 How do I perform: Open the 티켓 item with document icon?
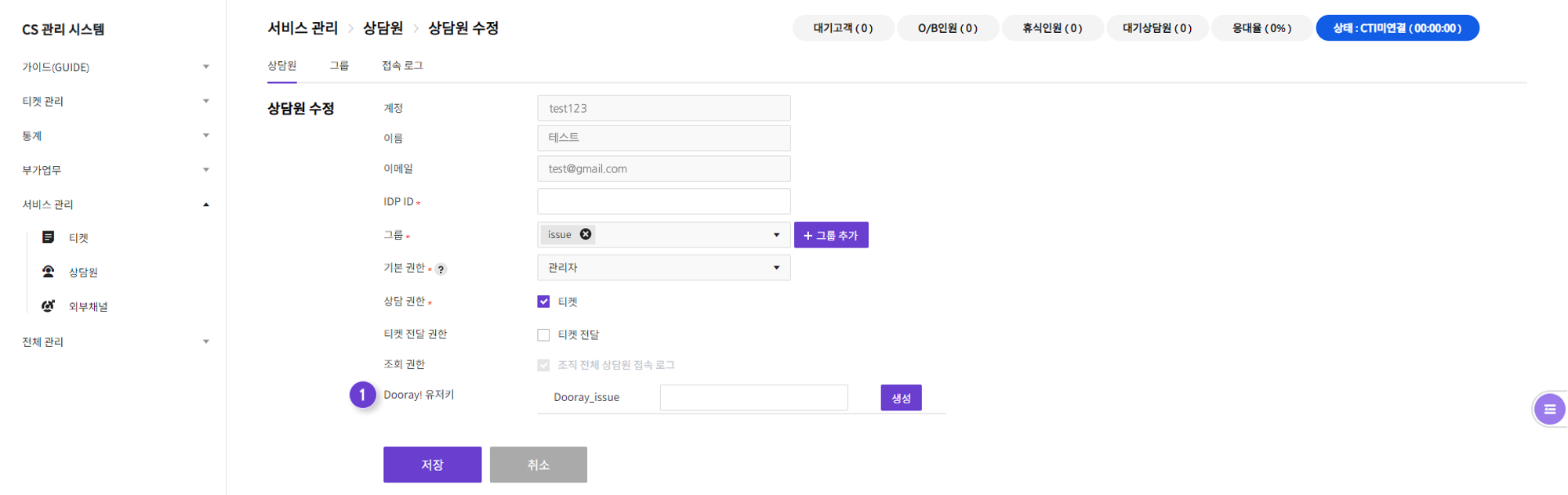point(65,237)
